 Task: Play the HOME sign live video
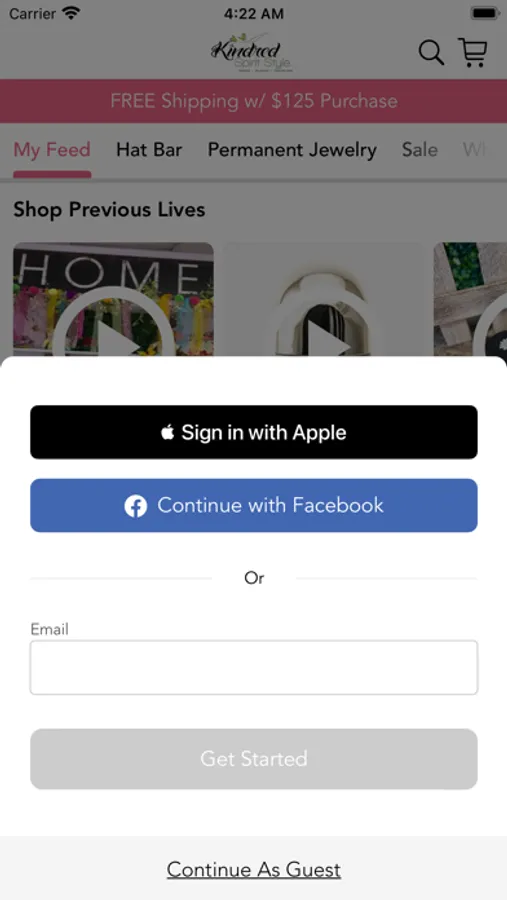pyautogui.click(x=113, y=299)
